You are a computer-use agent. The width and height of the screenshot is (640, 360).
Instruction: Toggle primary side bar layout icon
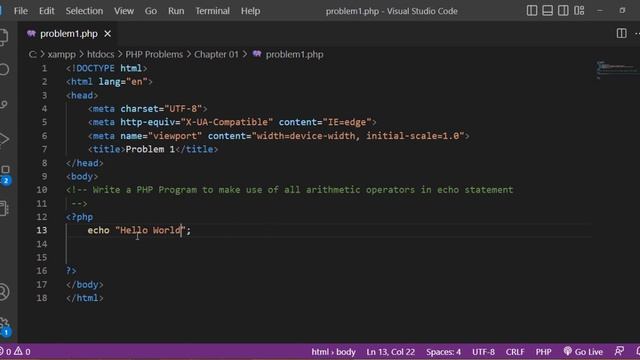click(532, 11)
